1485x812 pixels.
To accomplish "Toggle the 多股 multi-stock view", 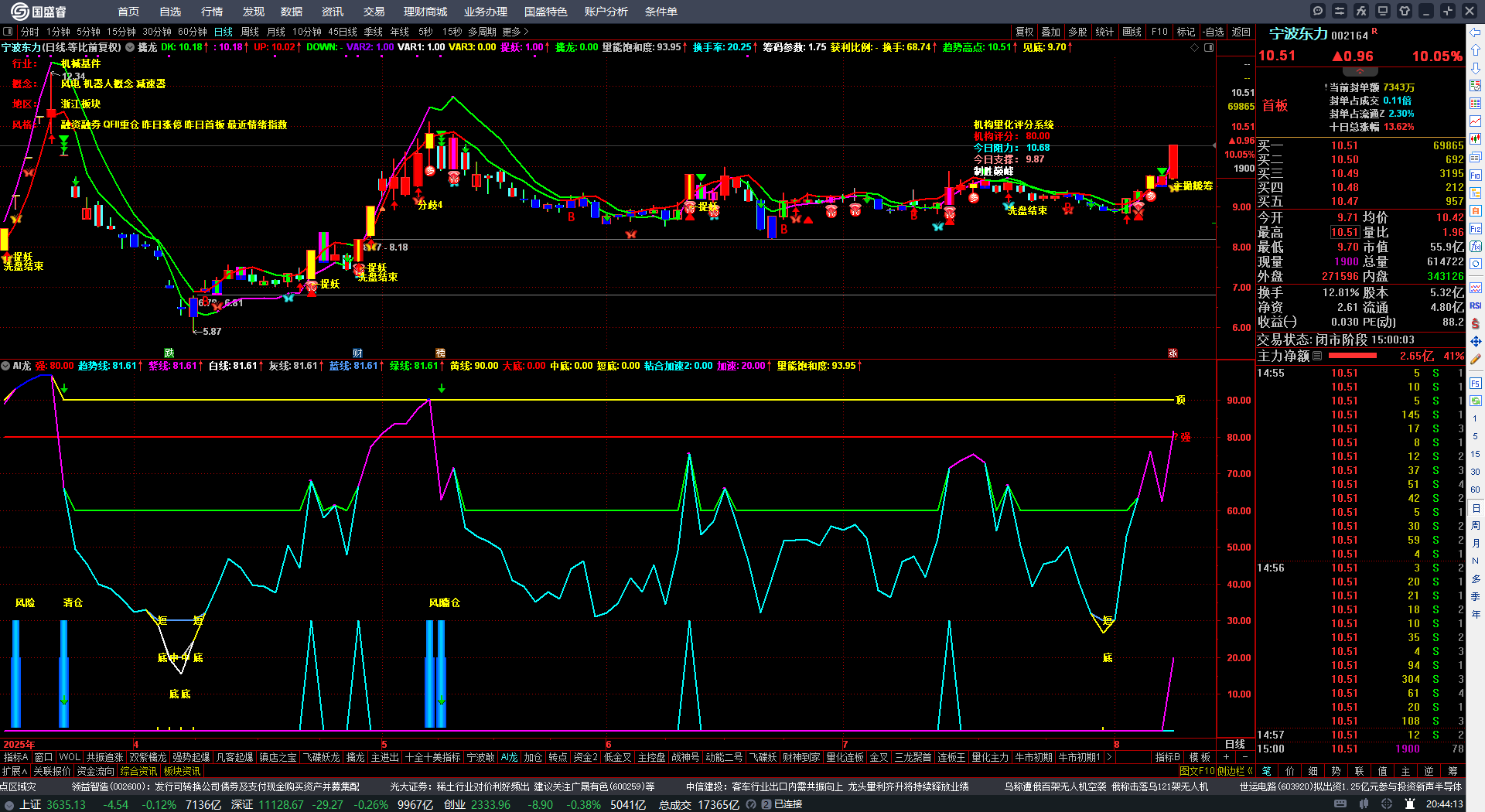I will (1077, 32).
